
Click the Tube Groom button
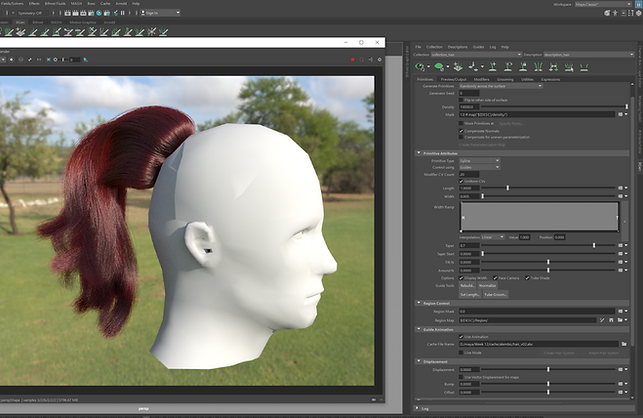495,295
